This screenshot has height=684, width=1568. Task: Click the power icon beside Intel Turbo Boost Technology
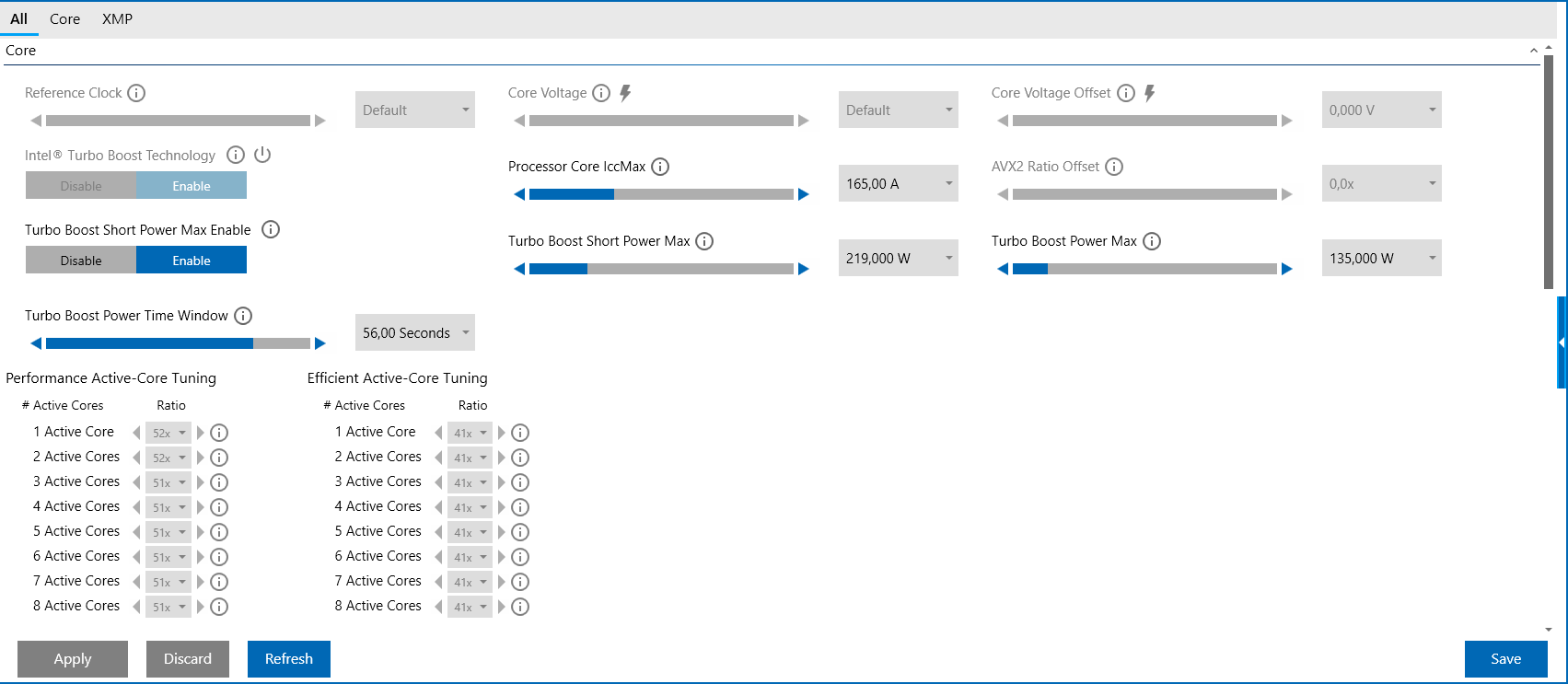click(262, 155)
